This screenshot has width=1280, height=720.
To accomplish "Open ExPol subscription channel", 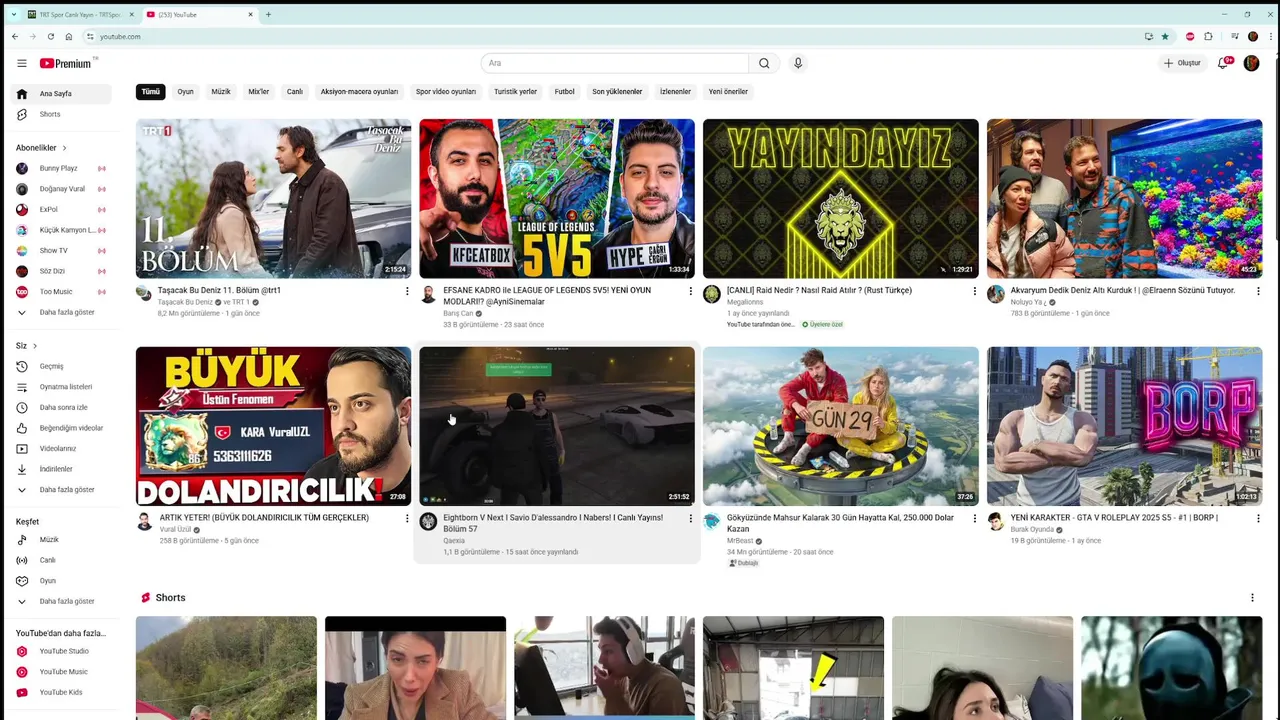I will coord(61,210).
